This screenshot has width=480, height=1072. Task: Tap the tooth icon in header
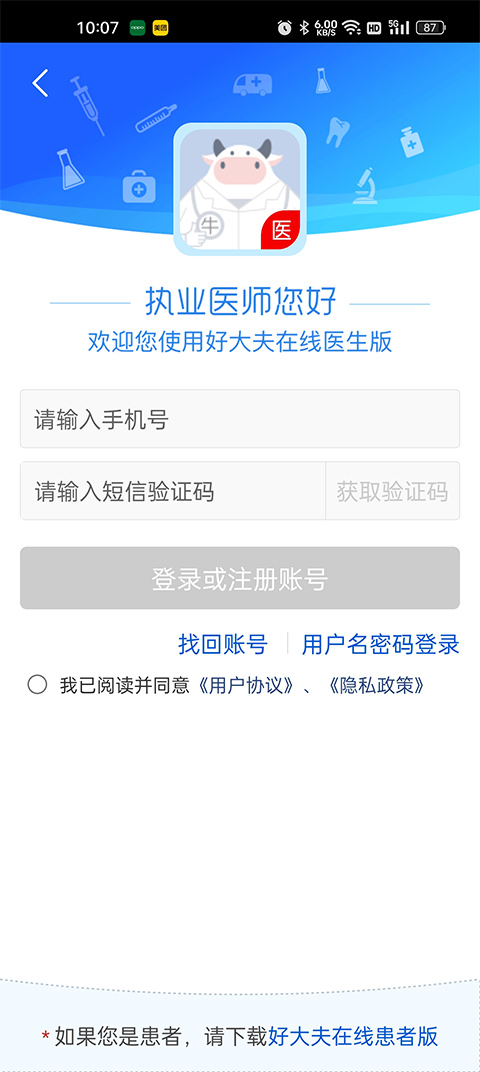[x=338, y=131]
